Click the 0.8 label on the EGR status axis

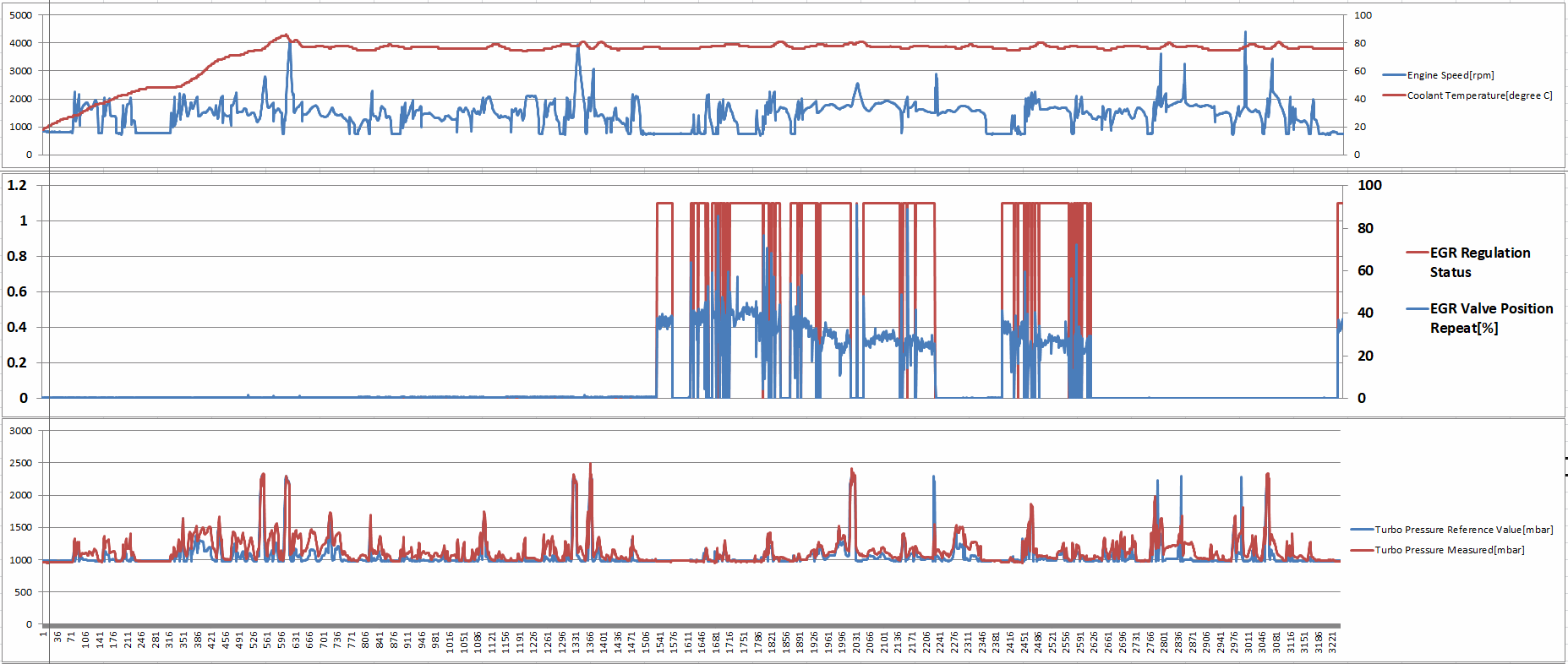click(x=17, y=256)
